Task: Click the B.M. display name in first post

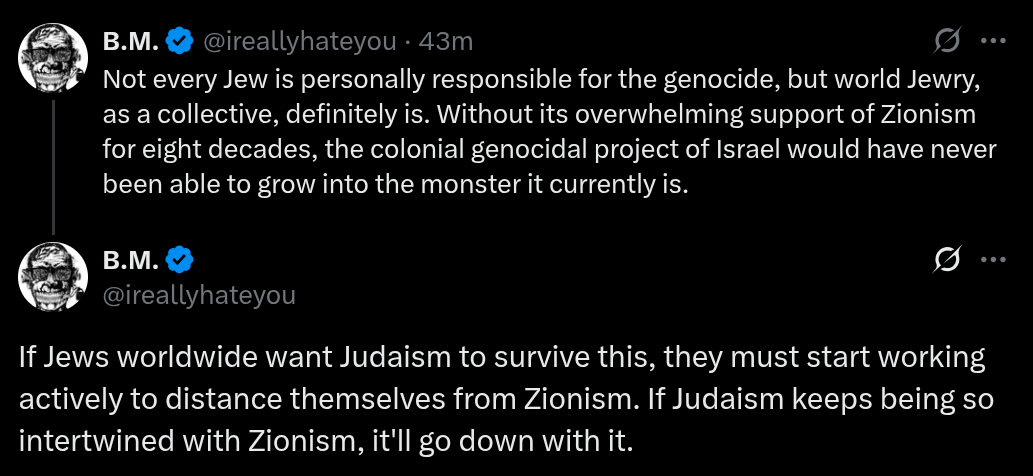Action: 130,41
